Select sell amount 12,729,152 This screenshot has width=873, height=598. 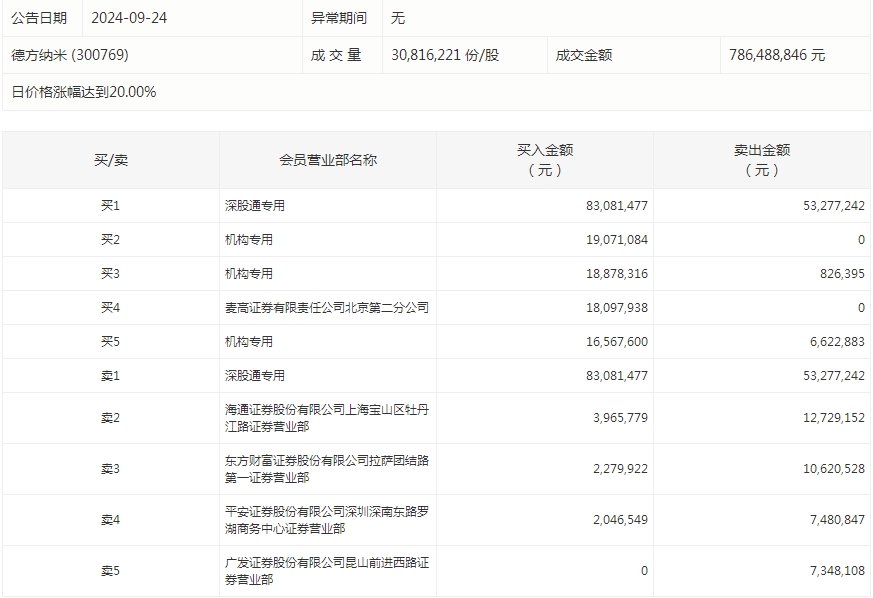834,418
